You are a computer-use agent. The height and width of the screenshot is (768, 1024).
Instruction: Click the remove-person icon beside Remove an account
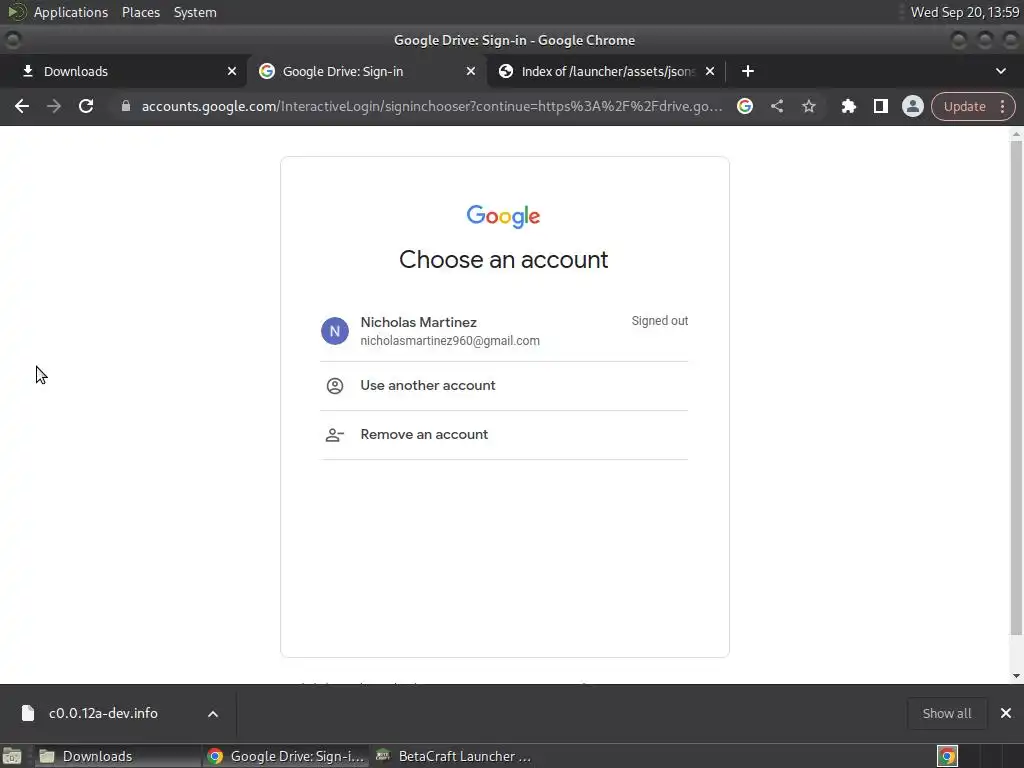click(x=334, y=435)
